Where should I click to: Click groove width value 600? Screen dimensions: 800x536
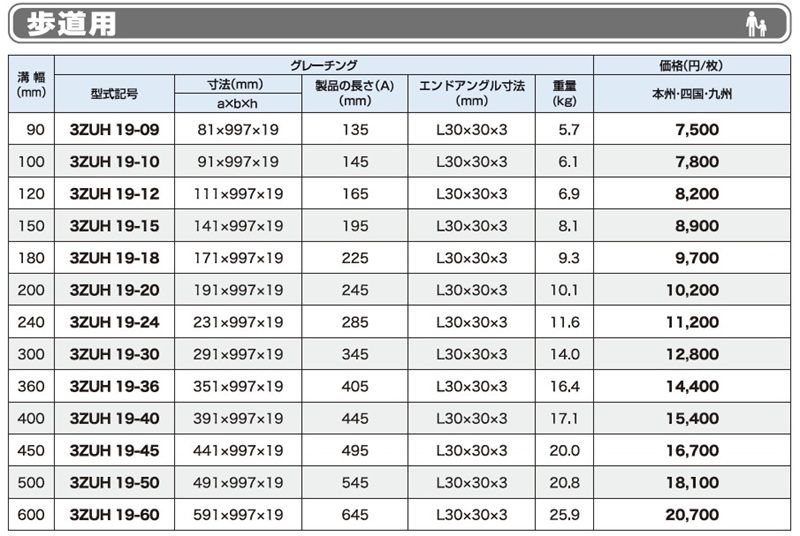pos(31,515)
